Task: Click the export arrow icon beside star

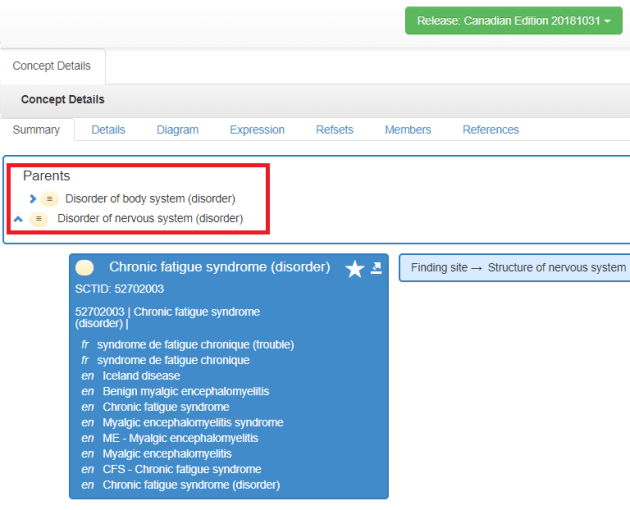Action: [376, 267]
